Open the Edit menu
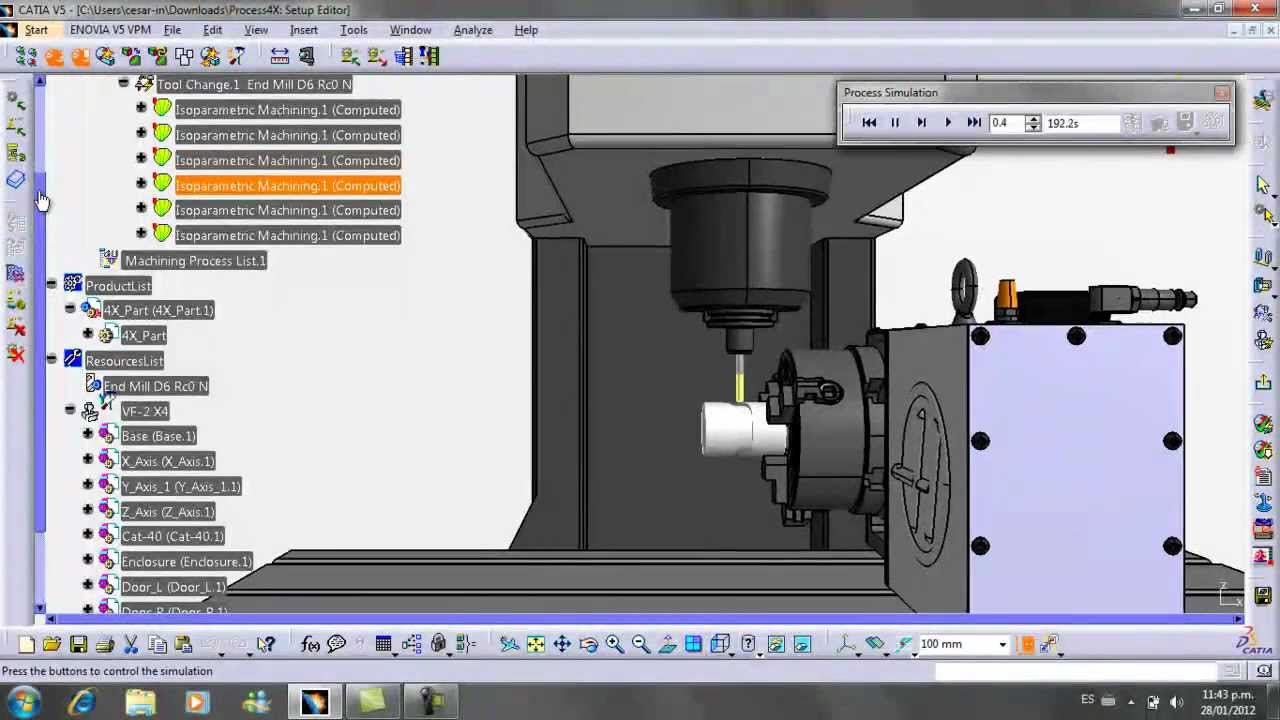 pos(212,30)
